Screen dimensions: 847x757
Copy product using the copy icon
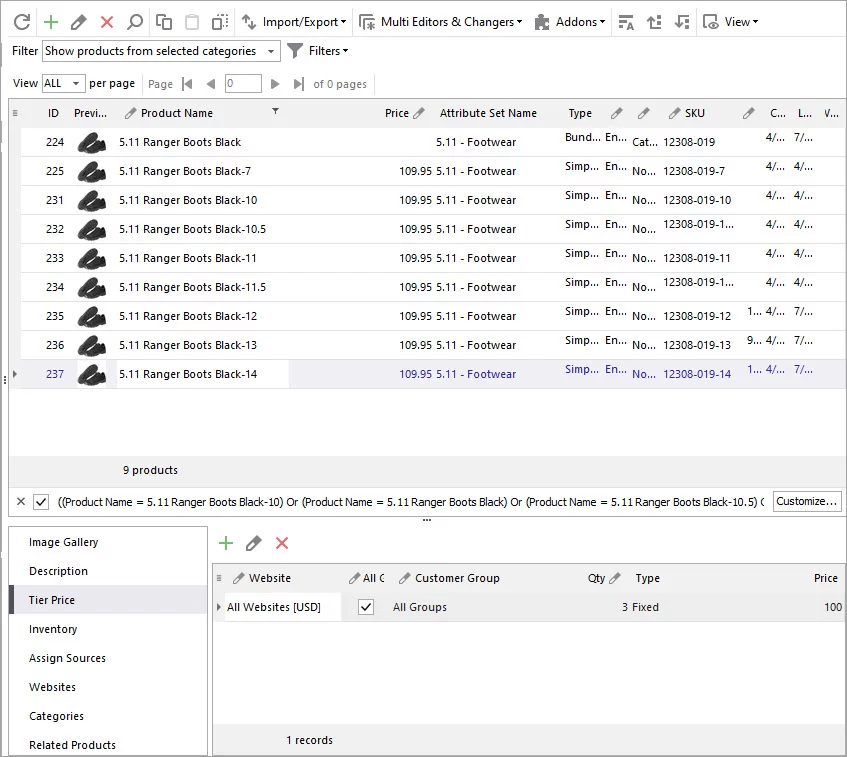[x=164, y=22]
